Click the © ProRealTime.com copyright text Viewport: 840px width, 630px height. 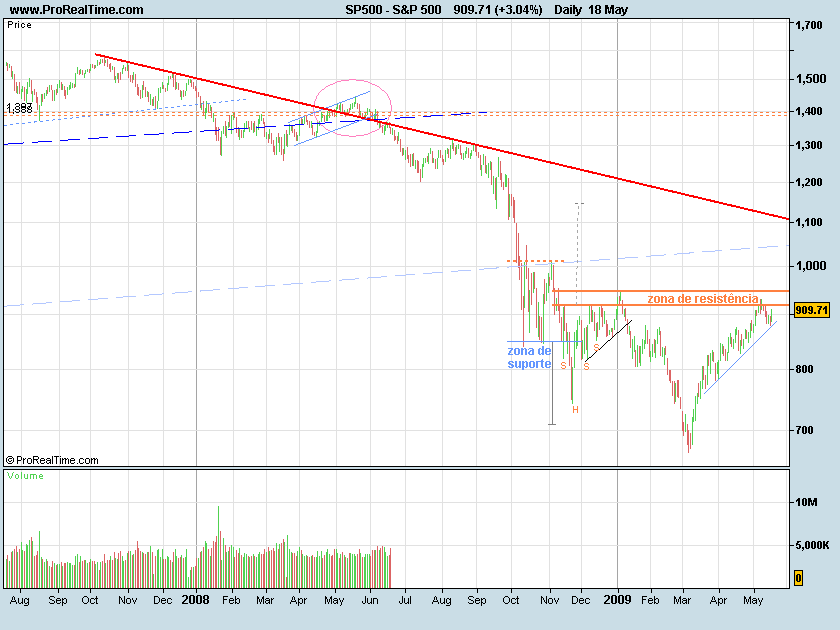click(52, 460)
